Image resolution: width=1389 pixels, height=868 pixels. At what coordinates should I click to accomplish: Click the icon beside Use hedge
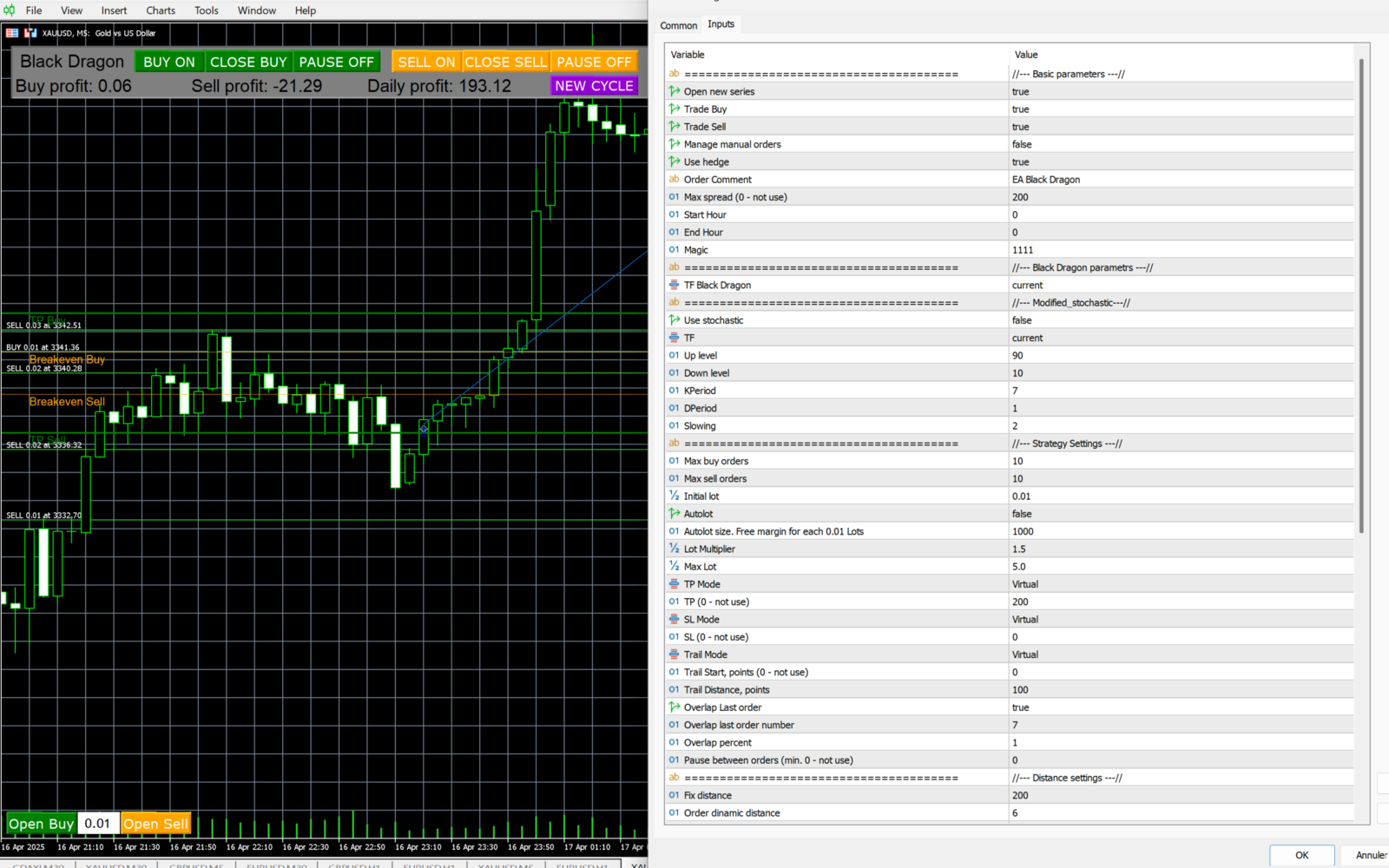tap(675, 161)
